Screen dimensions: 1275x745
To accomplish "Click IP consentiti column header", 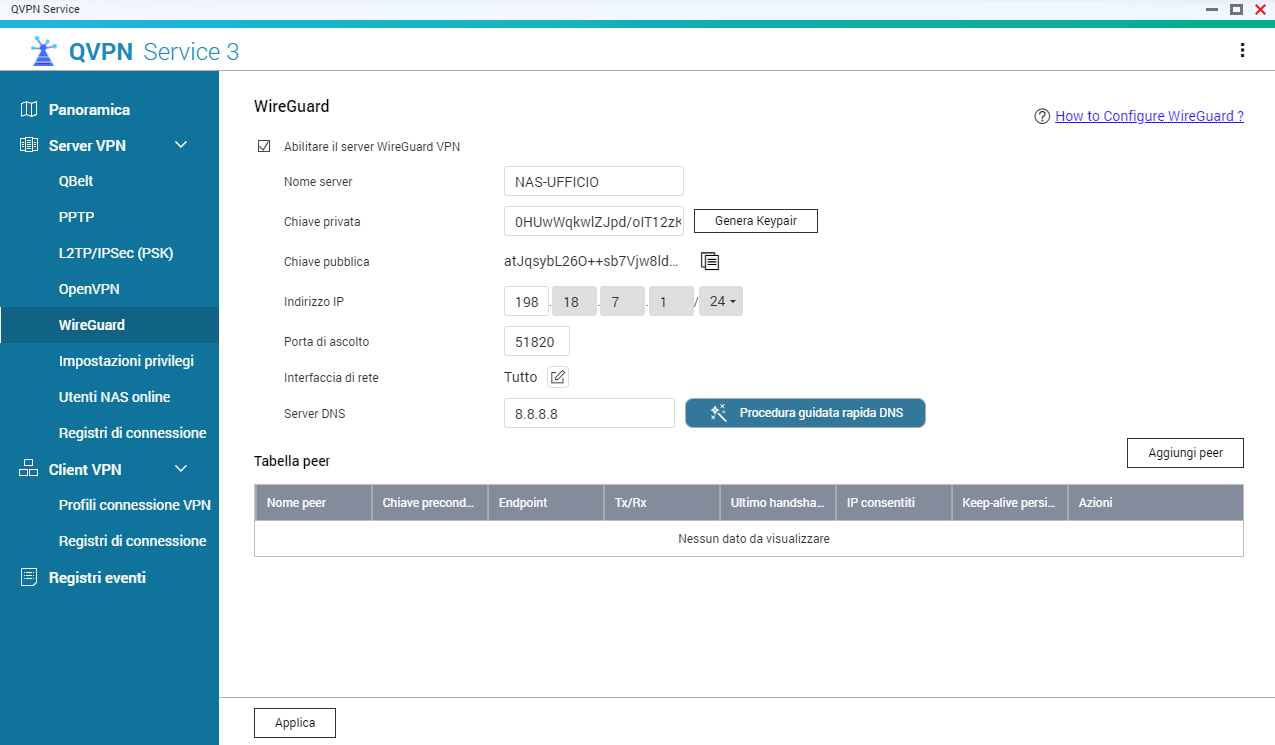I will coord(893,503).
